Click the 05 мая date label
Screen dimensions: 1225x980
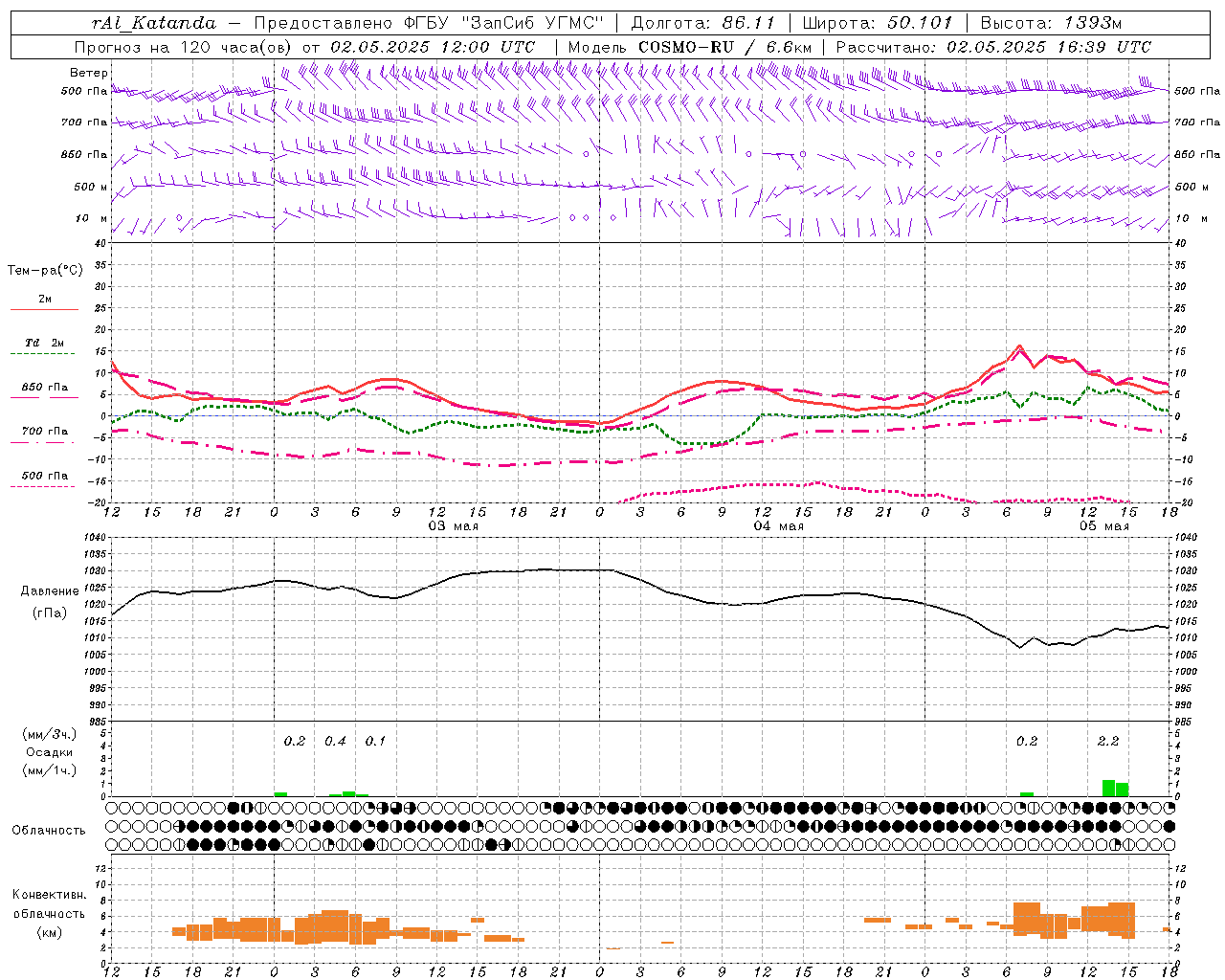click(1104, 526)
